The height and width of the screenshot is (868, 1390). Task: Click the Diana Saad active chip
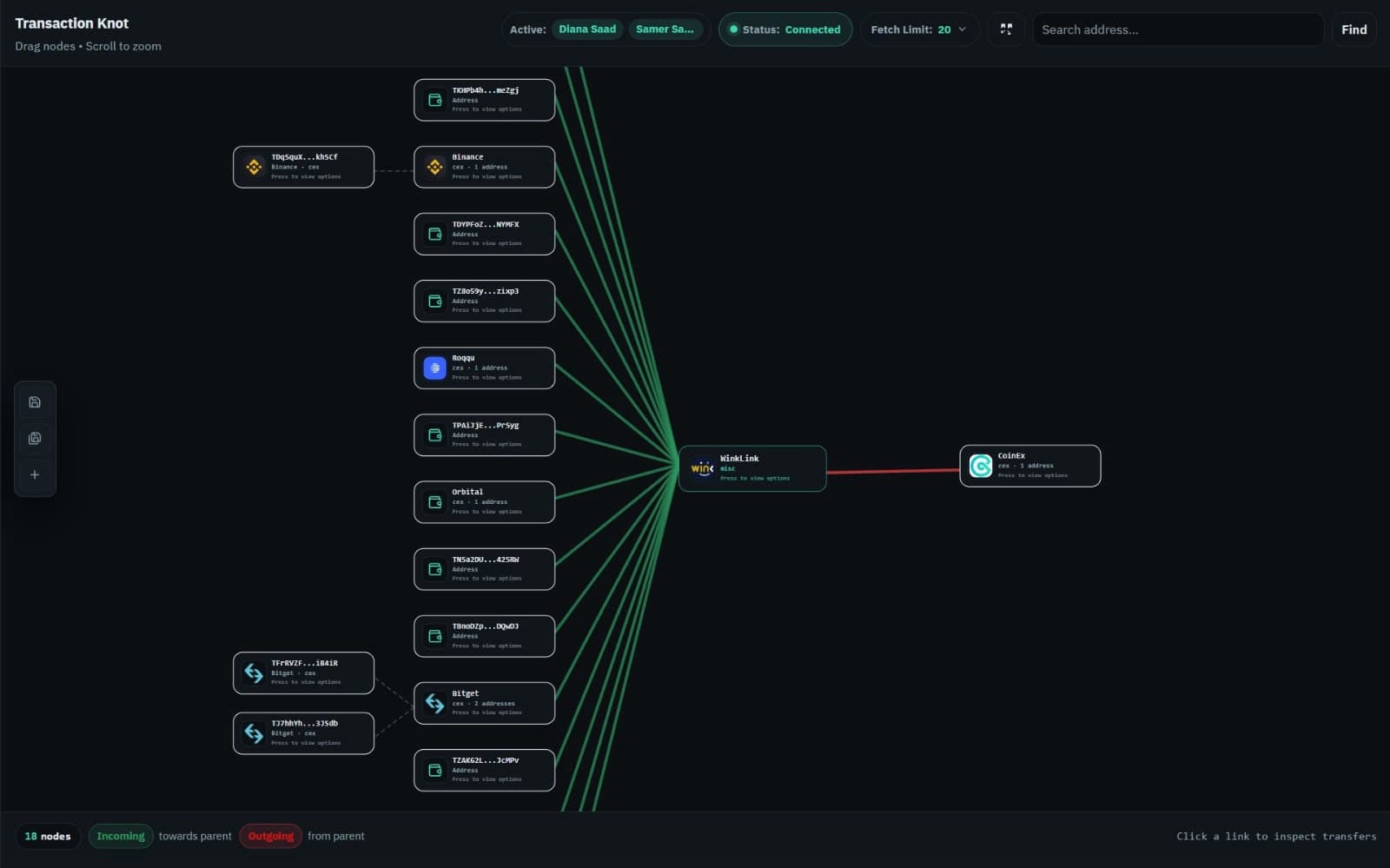[x=587, y=30]
